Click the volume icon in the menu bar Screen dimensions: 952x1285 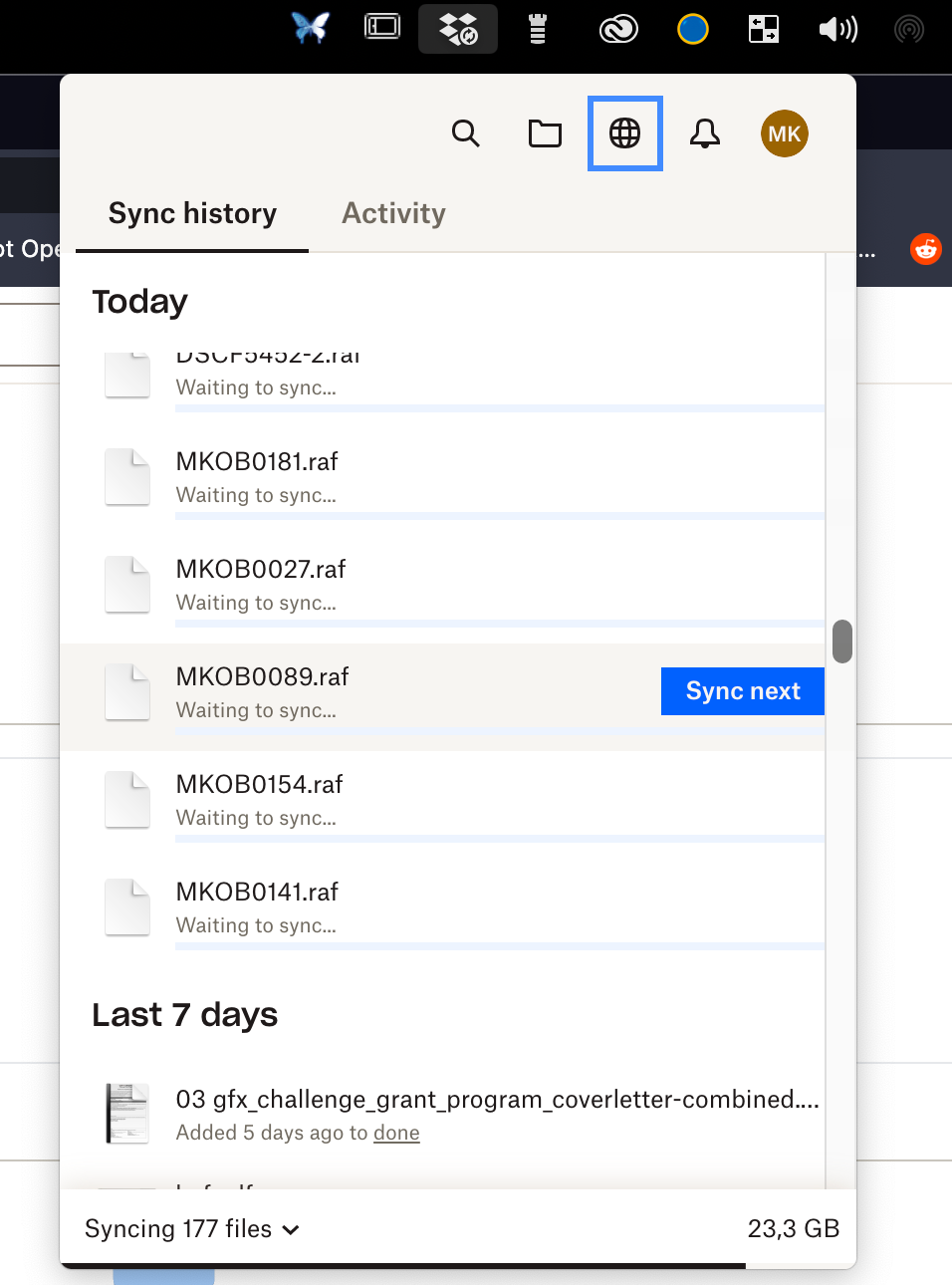(837, 29)
